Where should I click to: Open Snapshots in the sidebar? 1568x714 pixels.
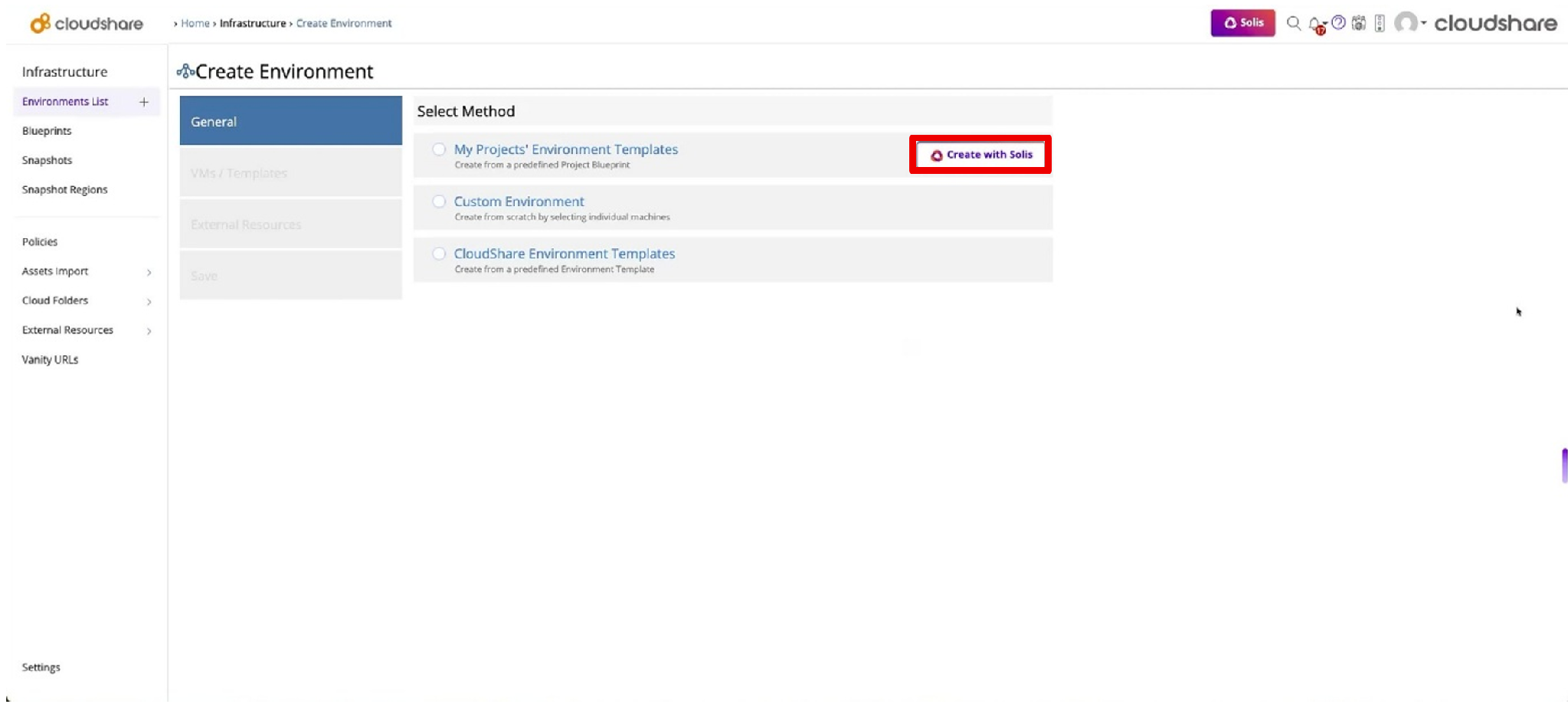point(47,160)
